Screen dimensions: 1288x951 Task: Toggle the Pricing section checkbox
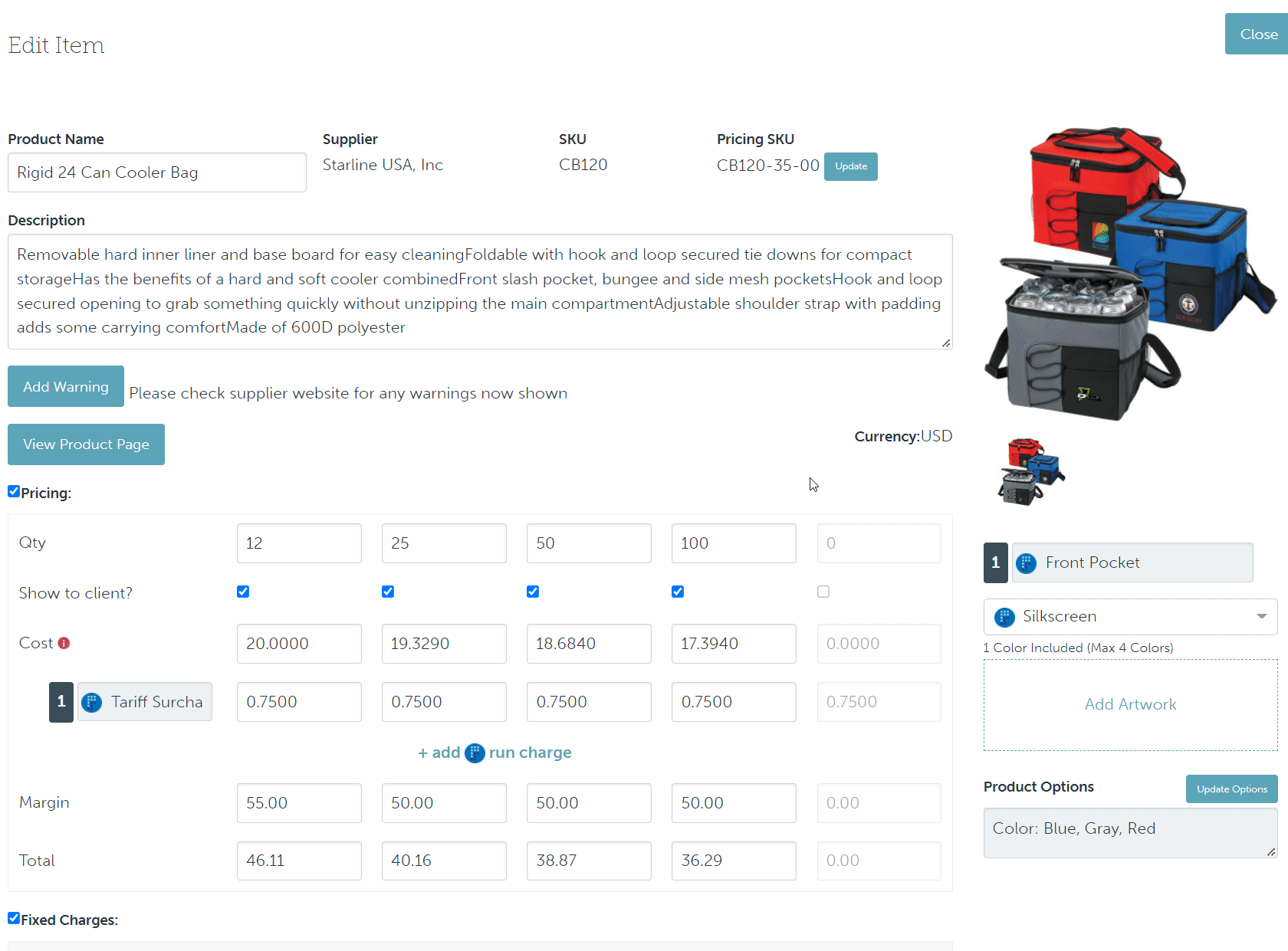click(x=14, y=492)
